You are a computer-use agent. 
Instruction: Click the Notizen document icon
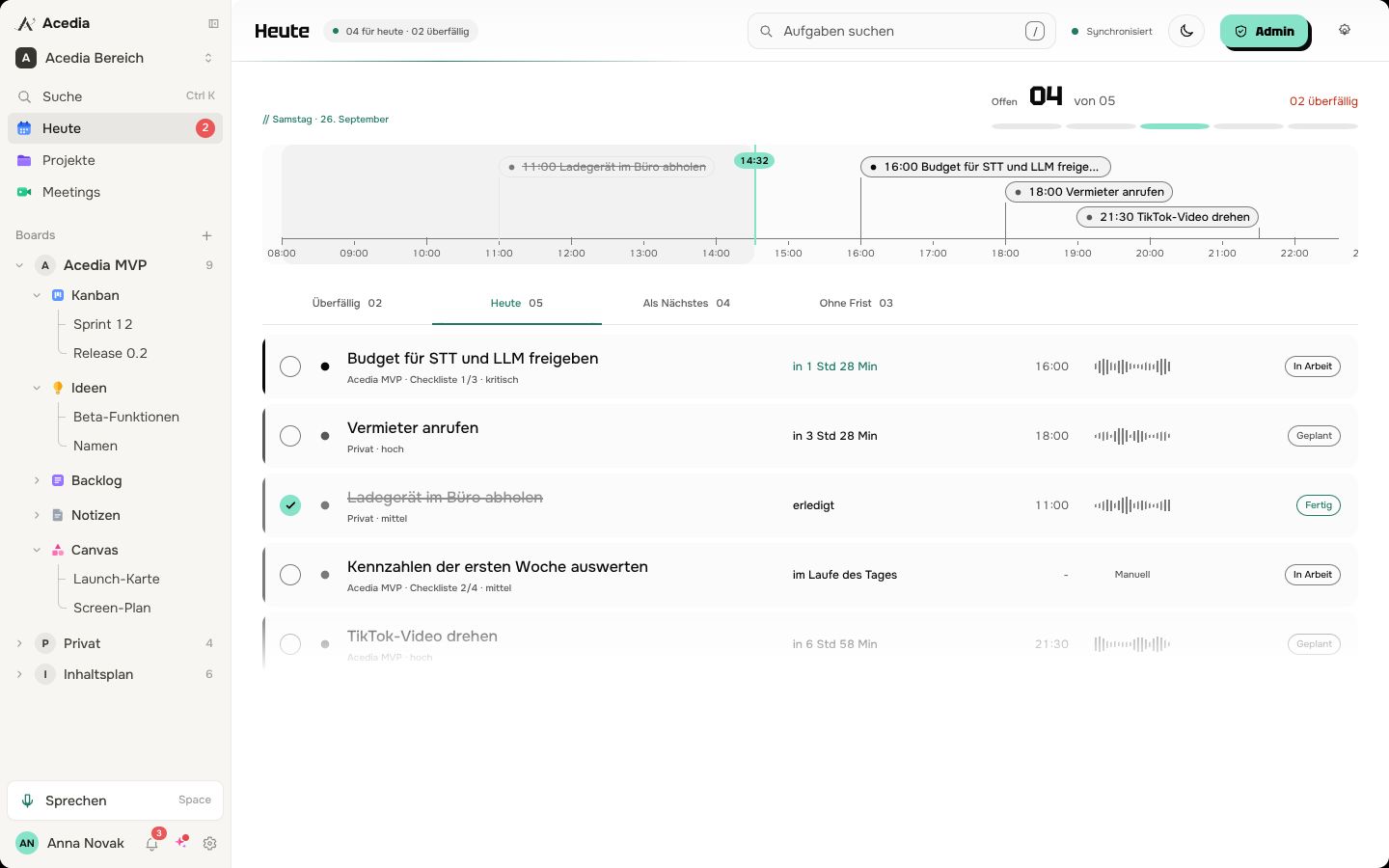58,515
